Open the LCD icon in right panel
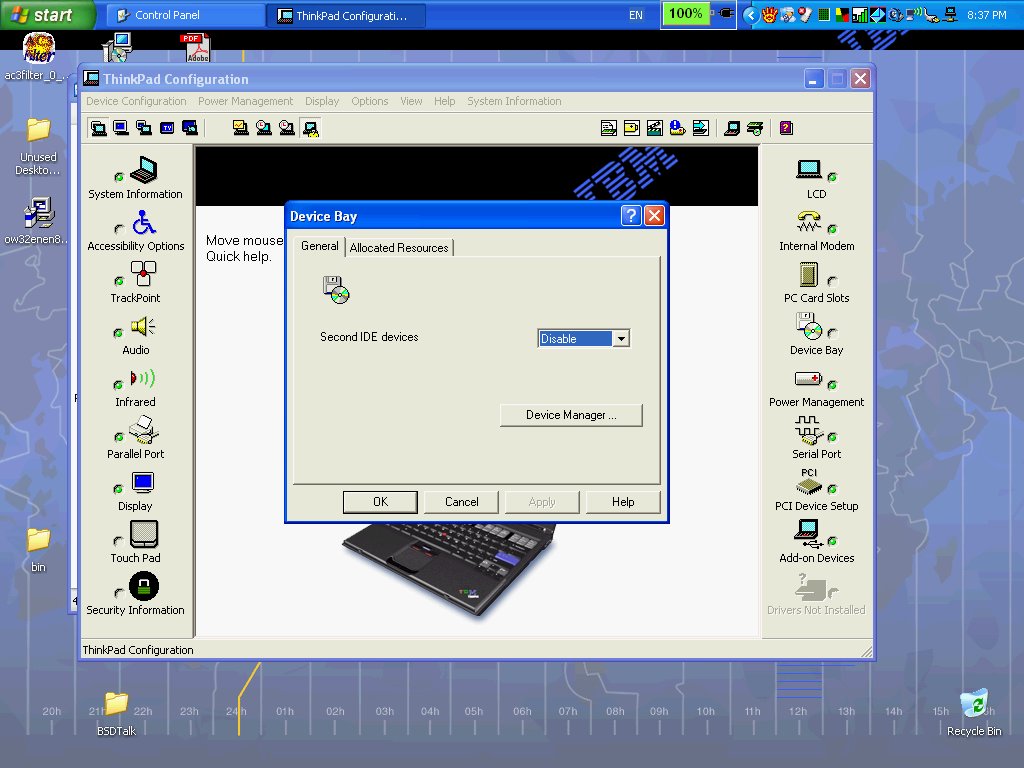The height and width of the screenshot is (768, 1024). click(809, 169)
